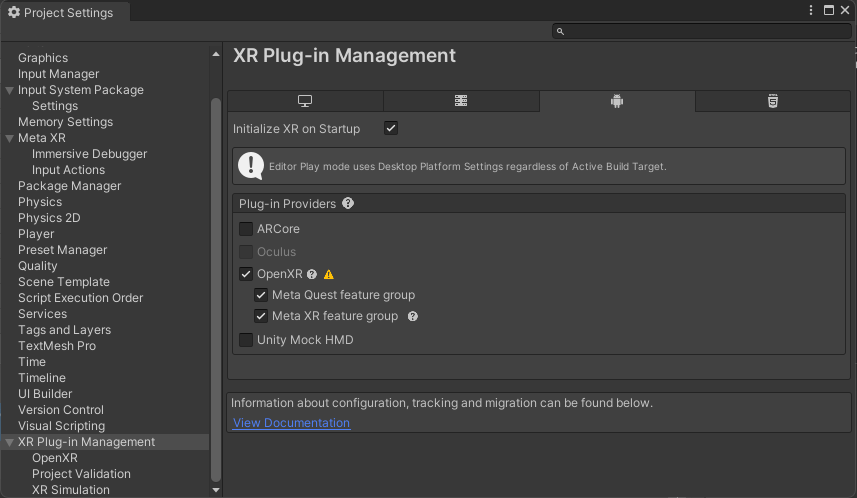Enable the Unity Mock HMD checkbox

(246, 340)
